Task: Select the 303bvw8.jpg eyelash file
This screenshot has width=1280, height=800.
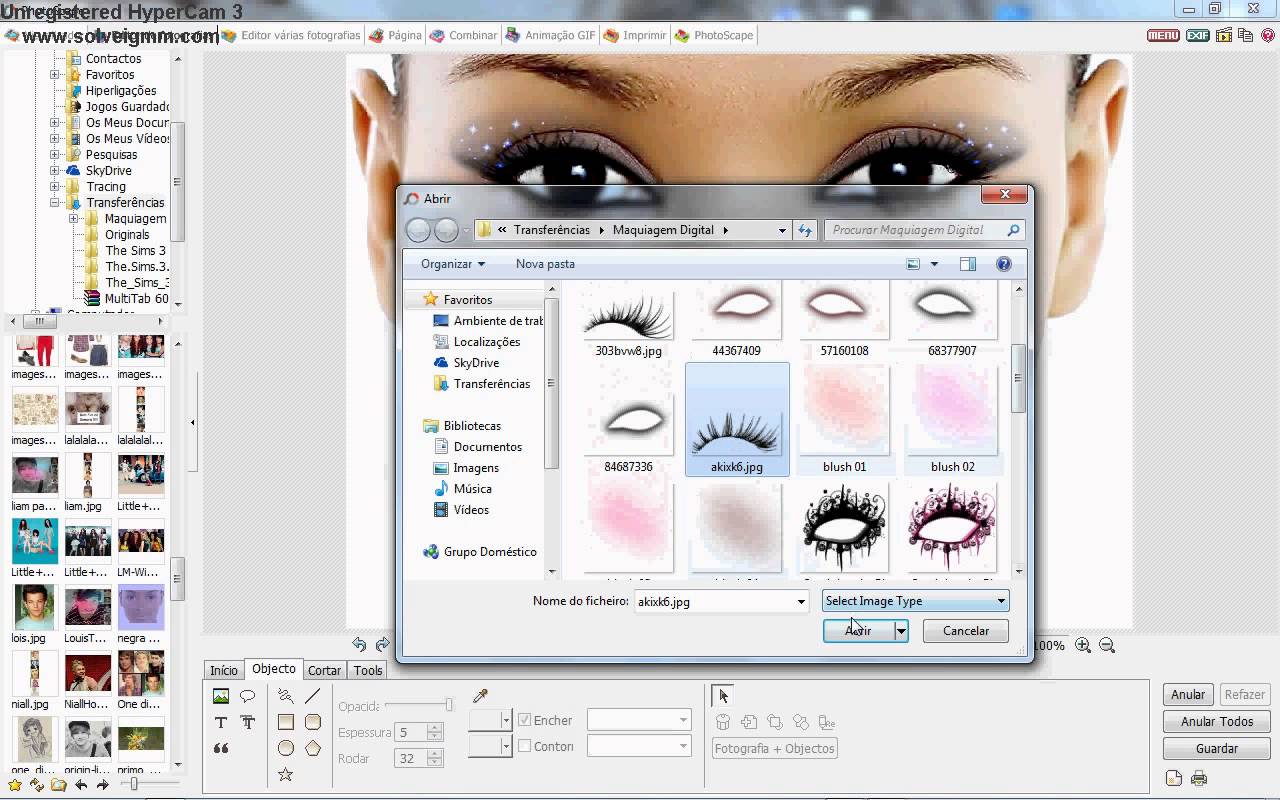Action: coord(628,321)
